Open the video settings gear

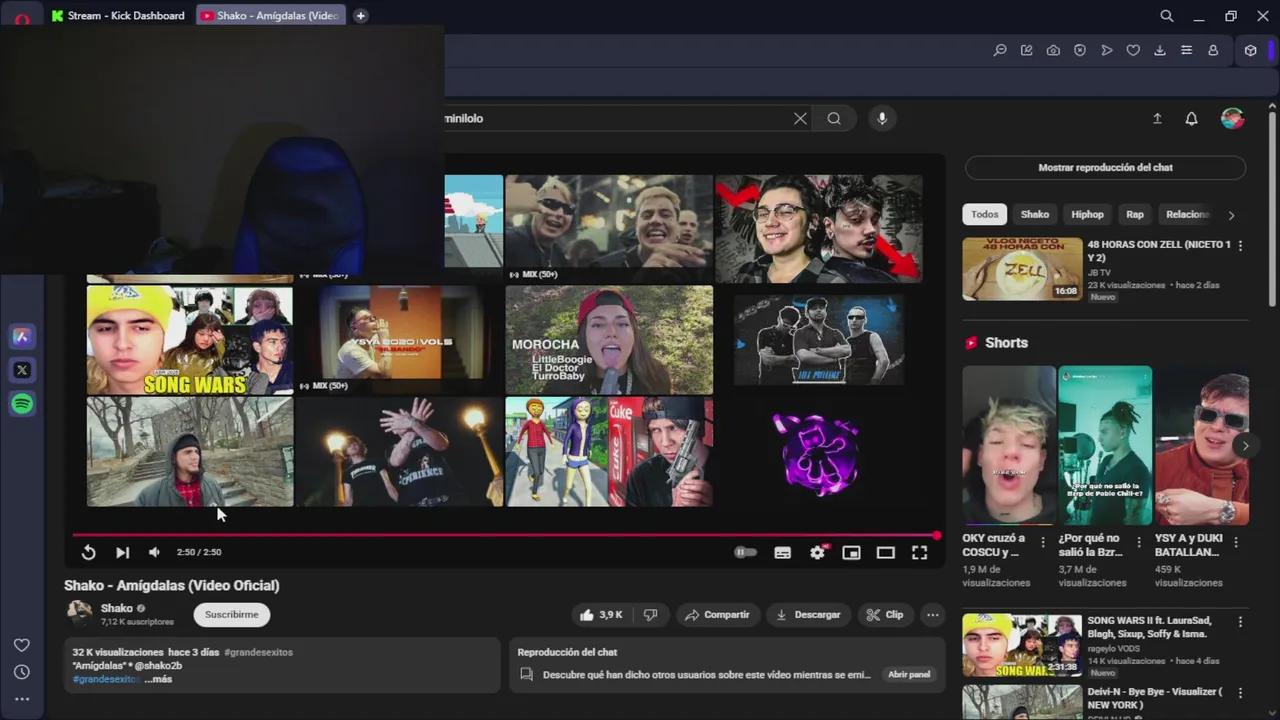(x=818, y=551)
